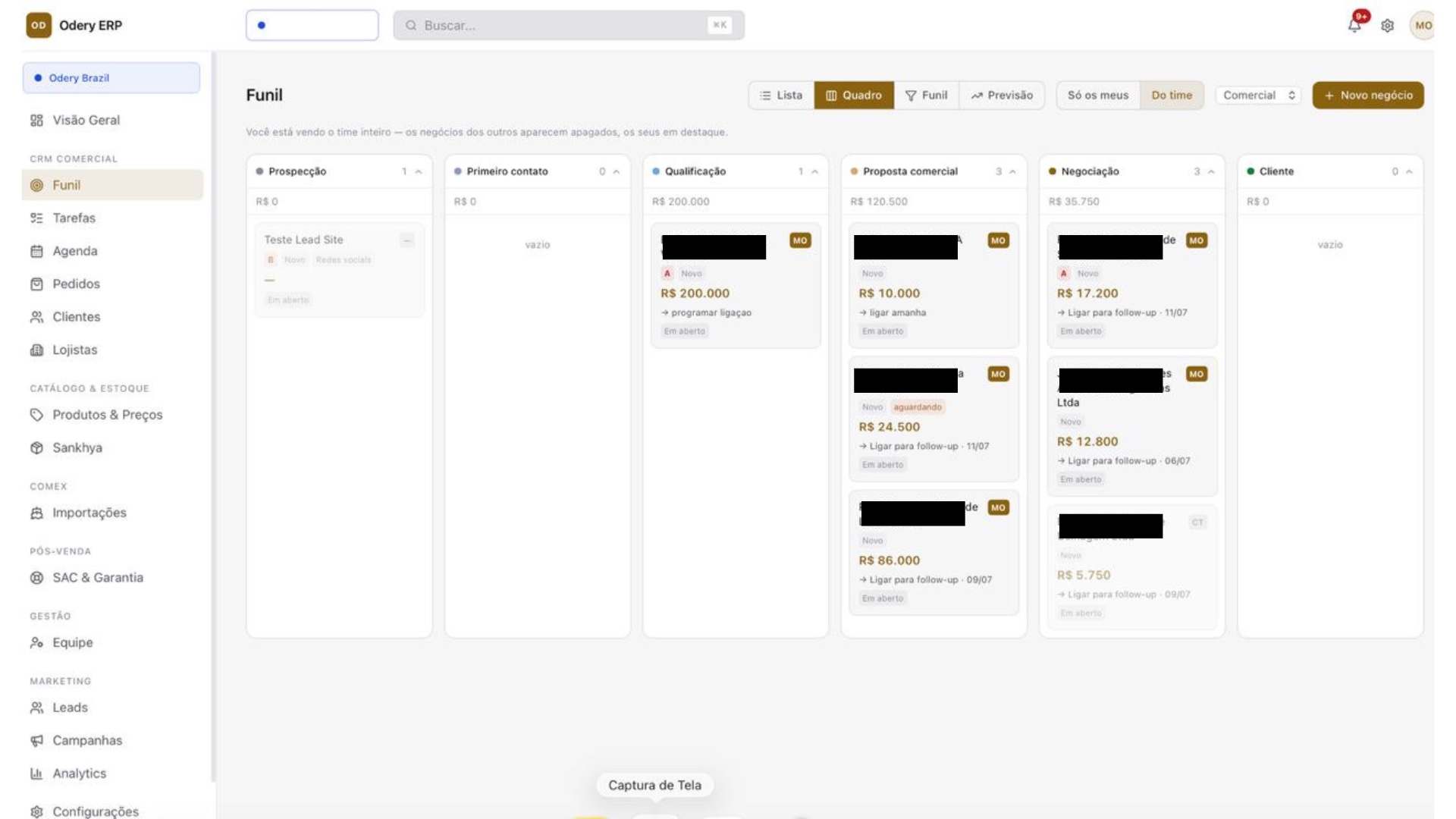Collapse the Prospecção column
The width and height of the screenshot is (1456, 819).
419,172
